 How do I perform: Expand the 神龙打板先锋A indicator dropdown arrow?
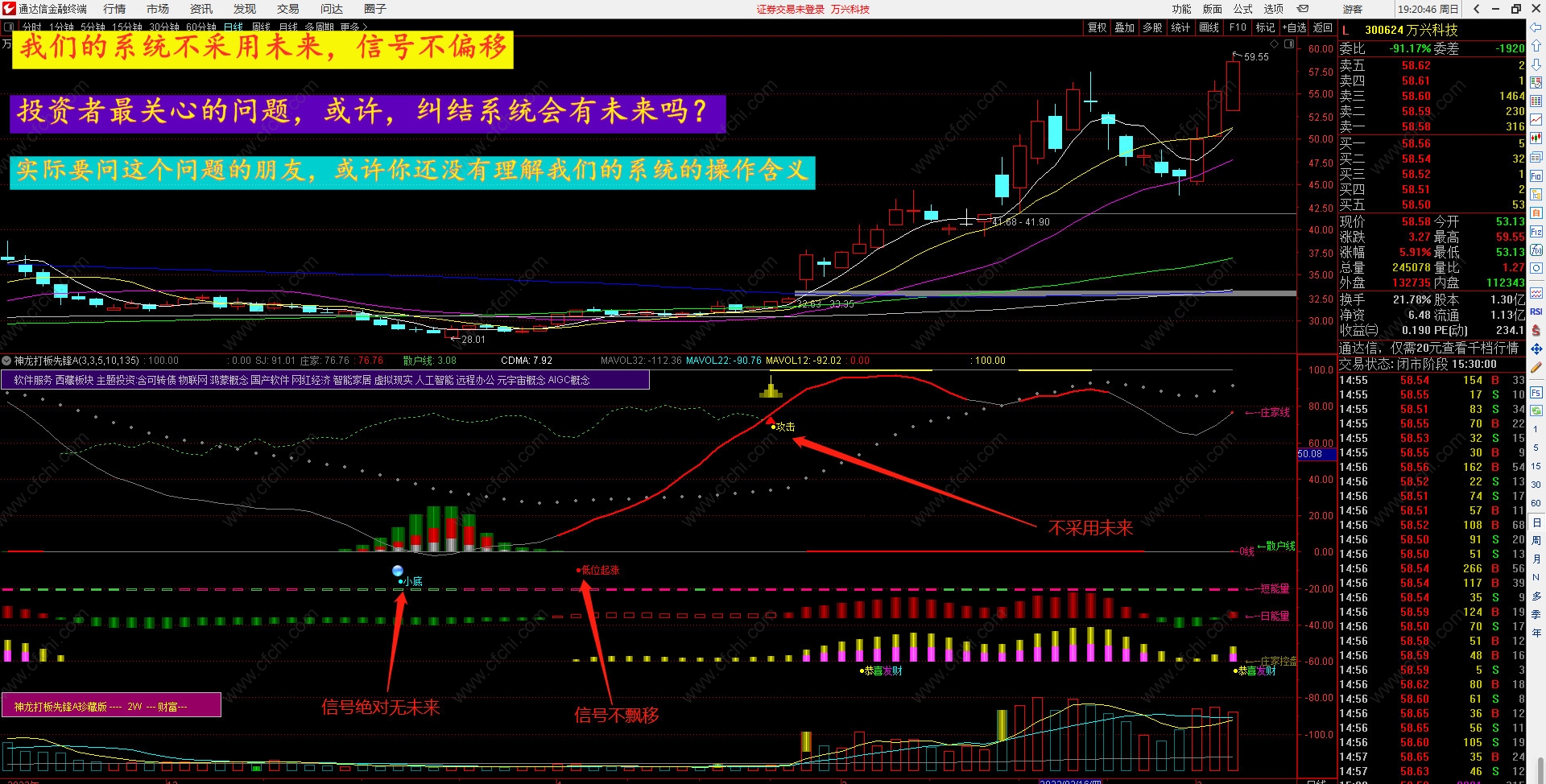pyautogui.click(x=6, y=361)
